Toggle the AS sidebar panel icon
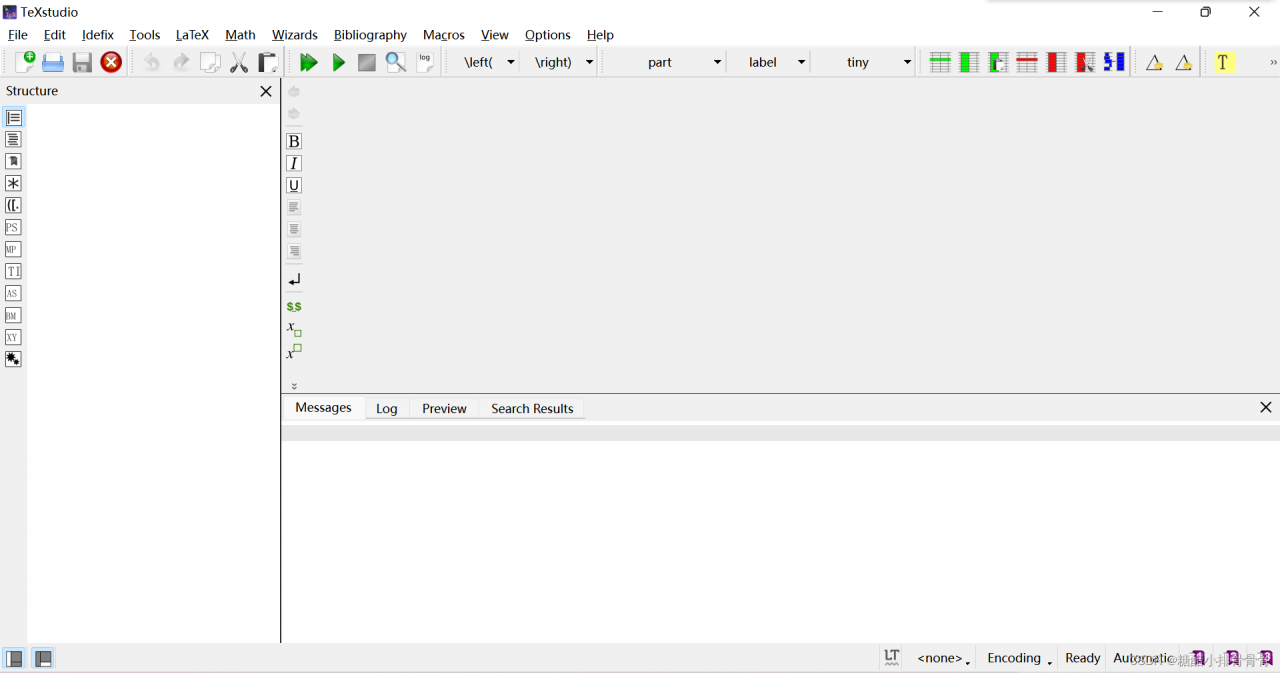Screen dimensions: 1280x673 13,293
